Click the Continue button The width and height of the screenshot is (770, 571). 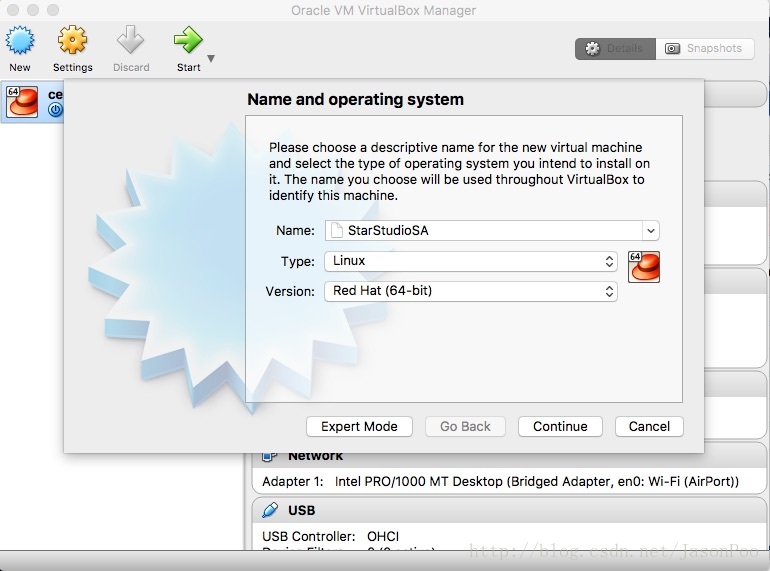[x=560, y=426]
